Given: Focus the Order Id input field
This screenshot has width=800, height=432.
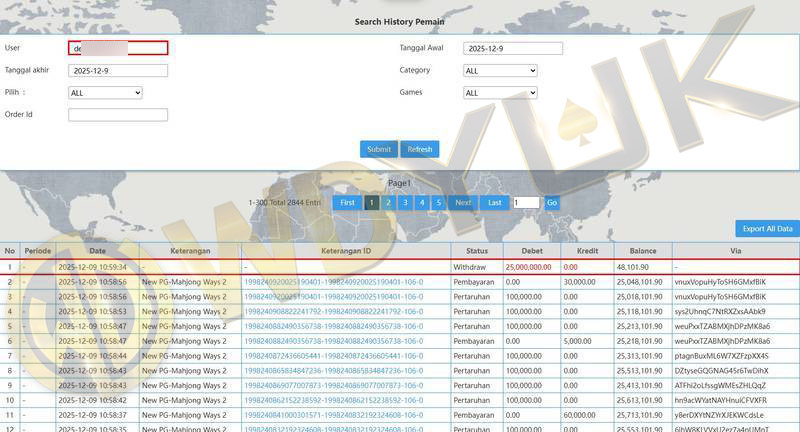Looking at the screenshot, I should (118, 115).
